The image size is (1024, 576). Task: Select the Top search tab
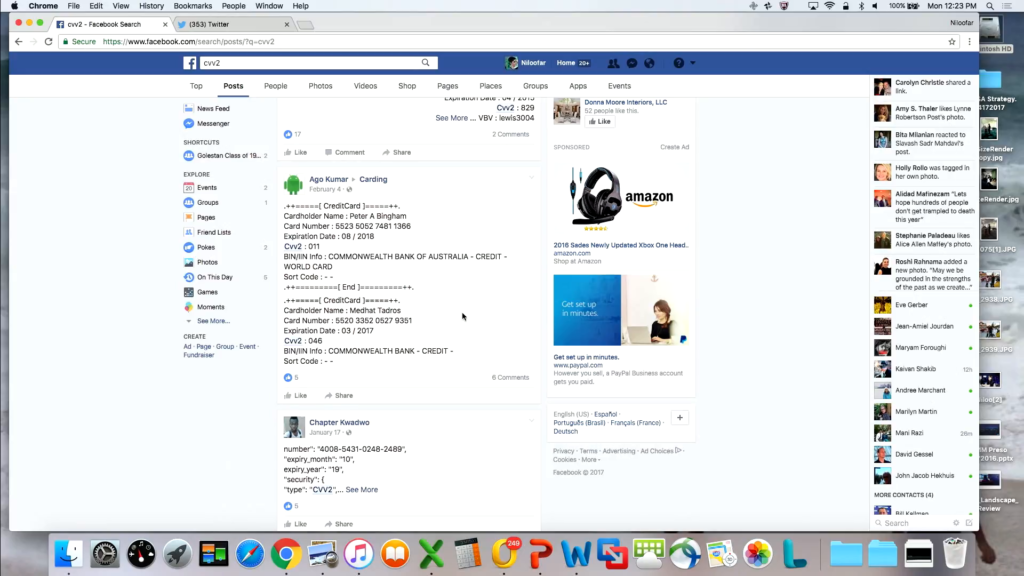pos(196,86)
